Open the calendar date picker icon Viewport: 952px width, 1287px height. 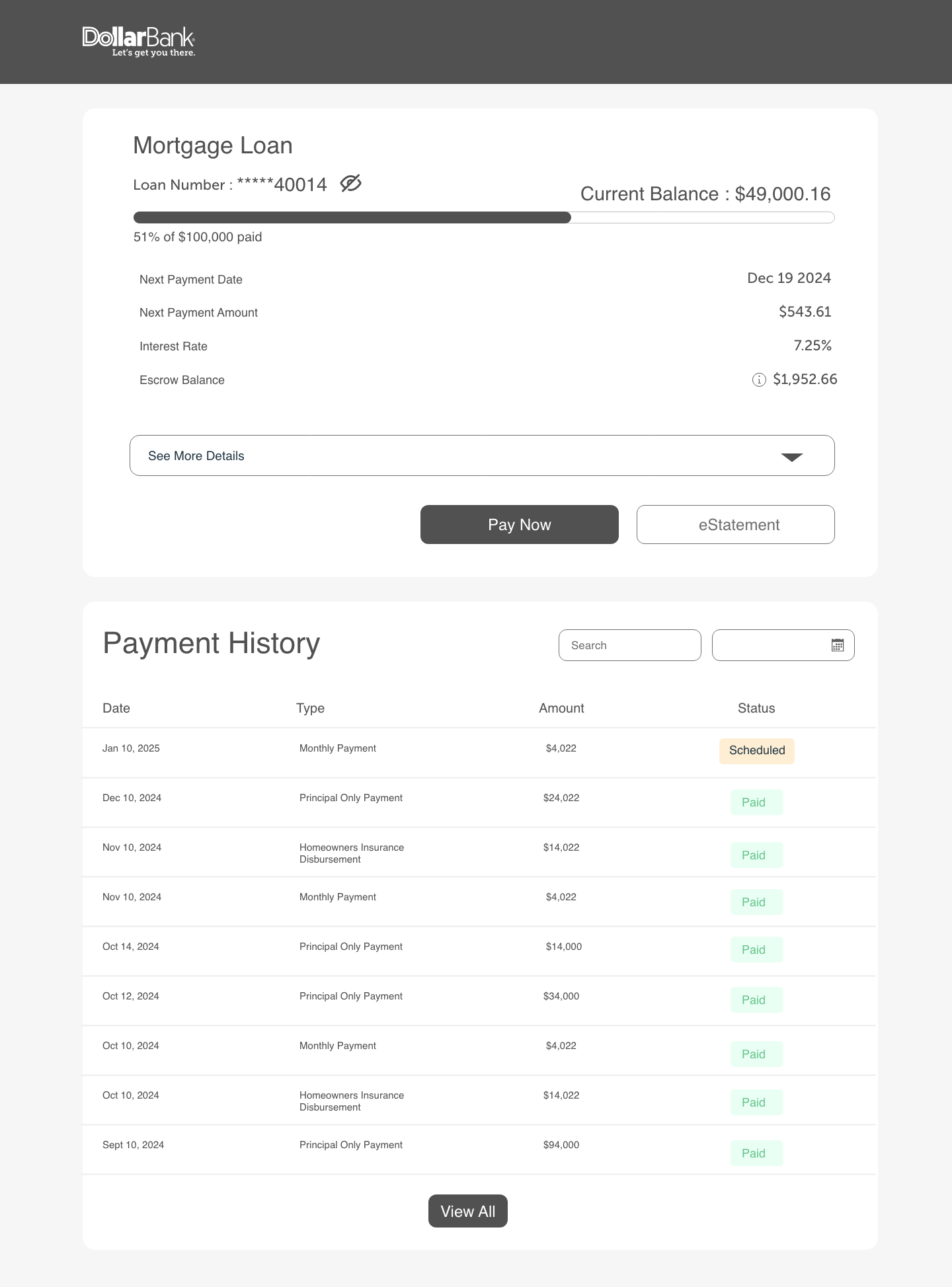[837, 645]
